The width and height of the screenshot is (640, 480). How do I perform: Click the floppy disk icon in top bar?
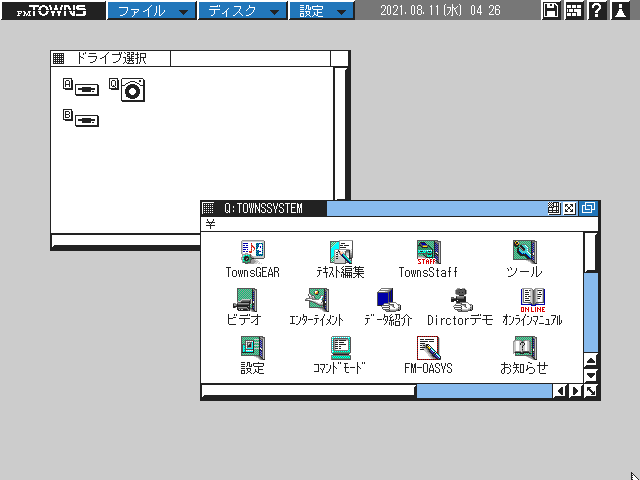click(x=551, y=10)
